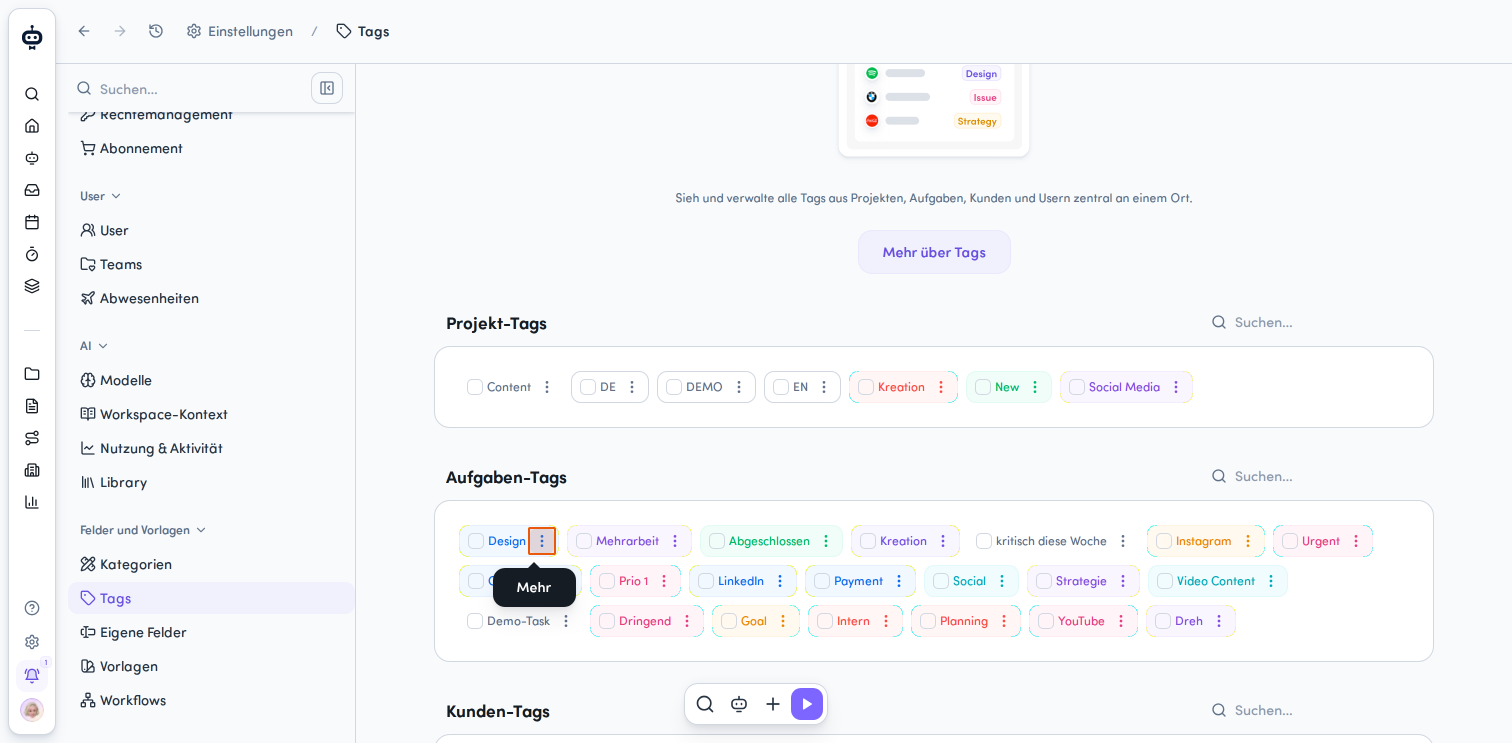Open the timer stopwatch icon in left rail
1512x743 pixels.
tap(32, 254)
